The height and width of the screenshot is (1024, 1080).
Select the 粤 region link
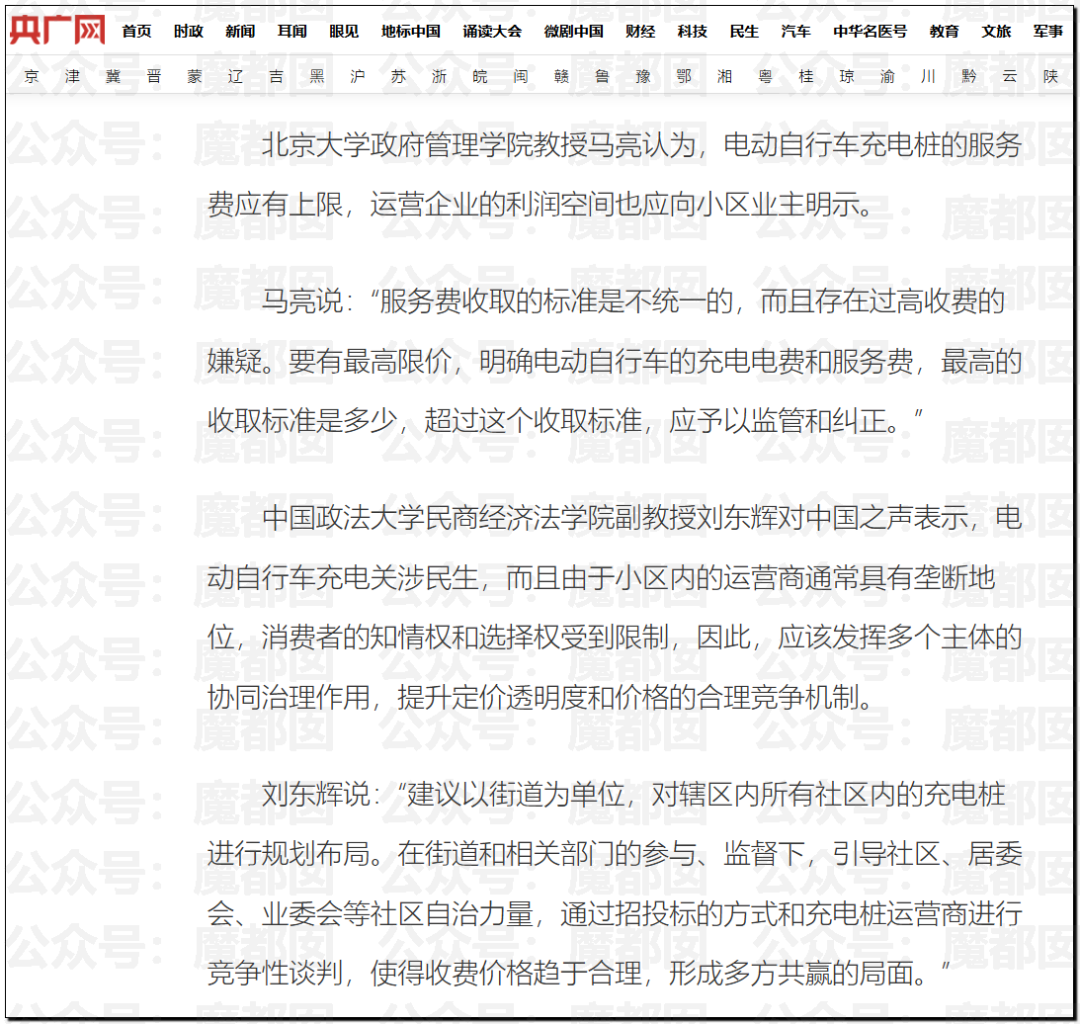(765, 76)
